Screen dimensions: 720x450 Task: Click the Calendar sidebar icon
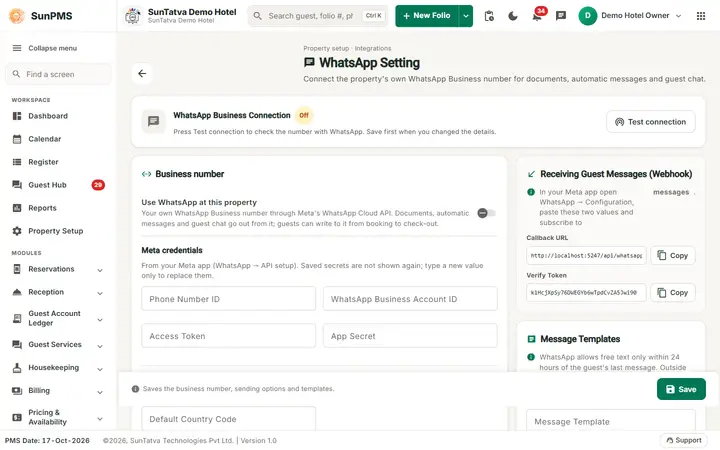(x=17, y=139)
